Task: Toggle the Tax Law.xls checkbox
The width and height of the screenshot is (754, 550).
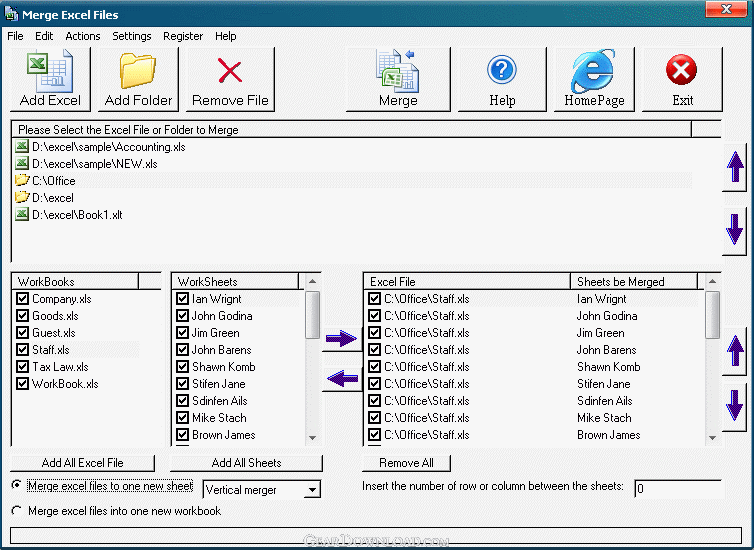Action: [x=22, y=366]
